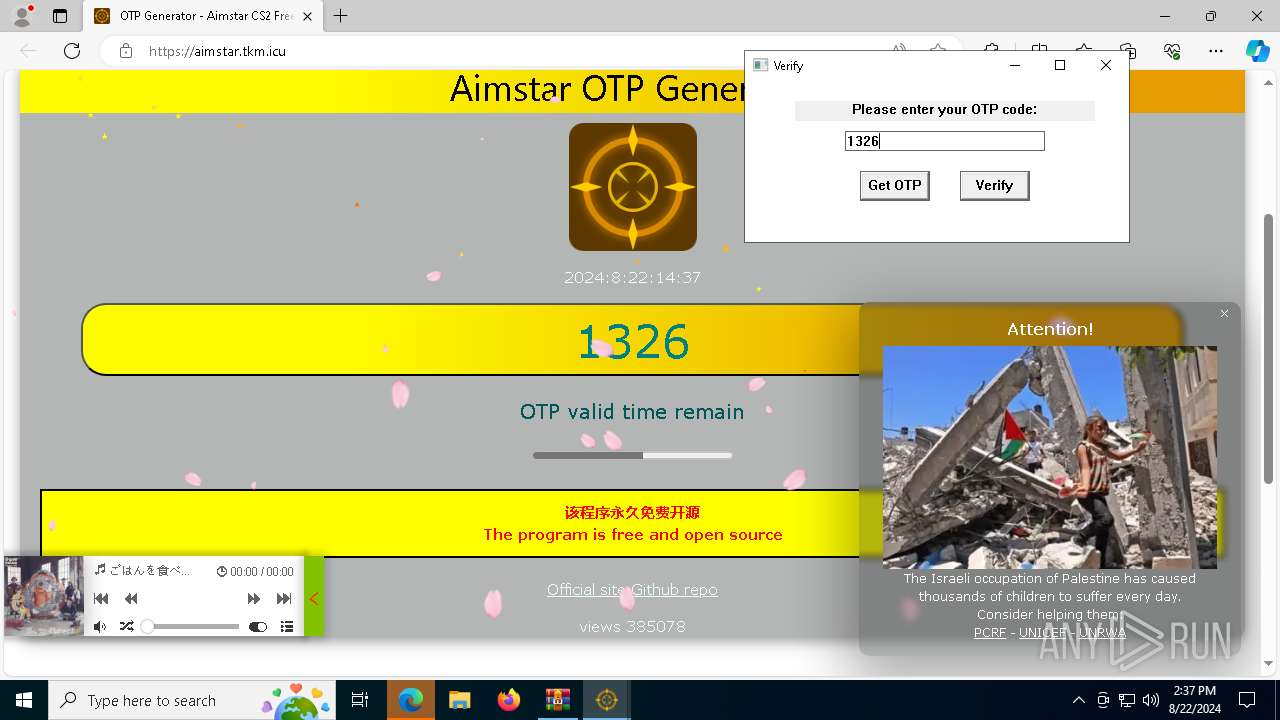Screen dimensions: 1280x720
Task: Open the UNRWA link
Action: (1102, 632)
